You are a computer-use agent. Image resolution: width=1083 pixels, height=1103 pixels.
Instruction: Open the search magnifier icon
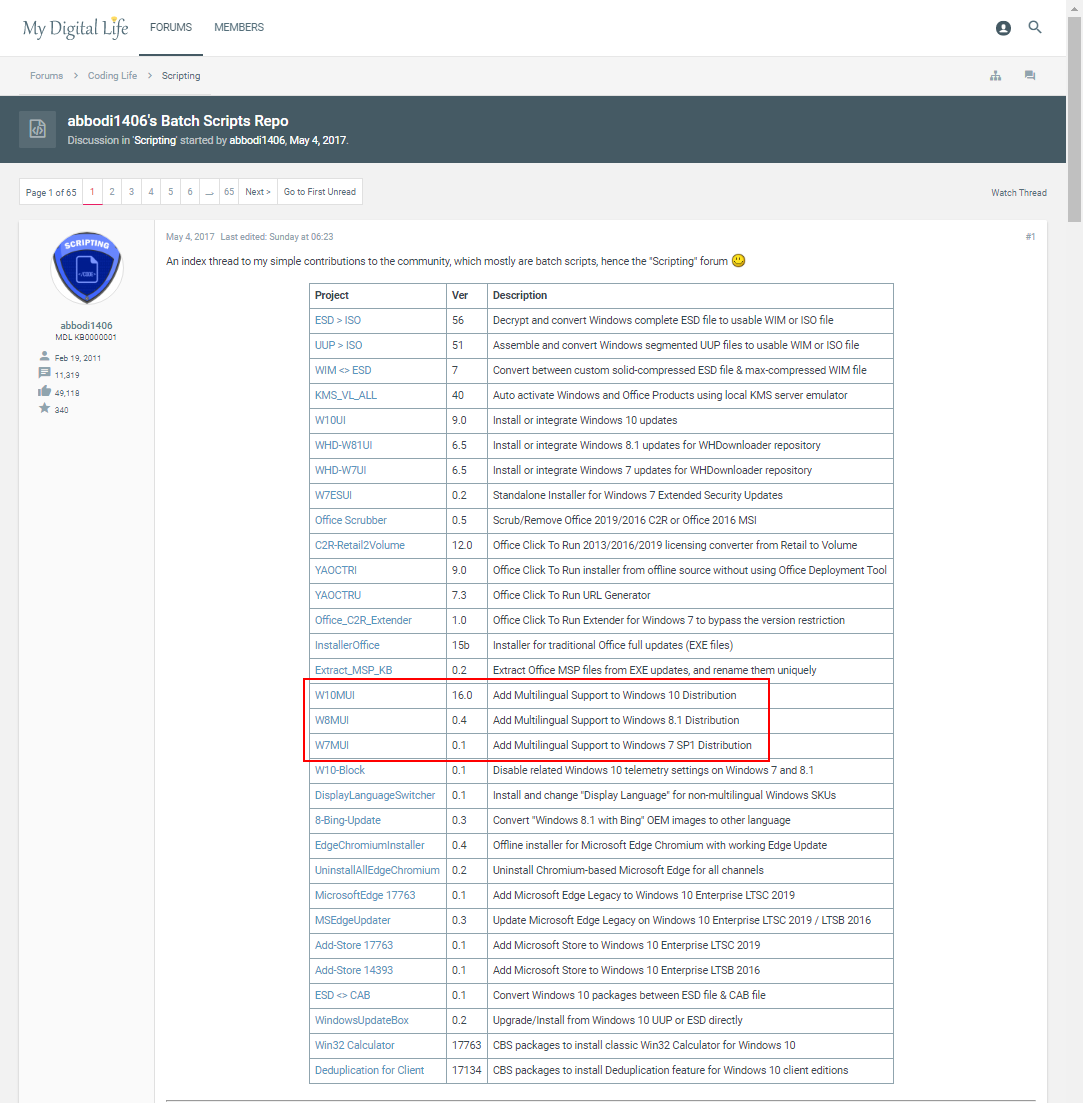coord(1034,27)
